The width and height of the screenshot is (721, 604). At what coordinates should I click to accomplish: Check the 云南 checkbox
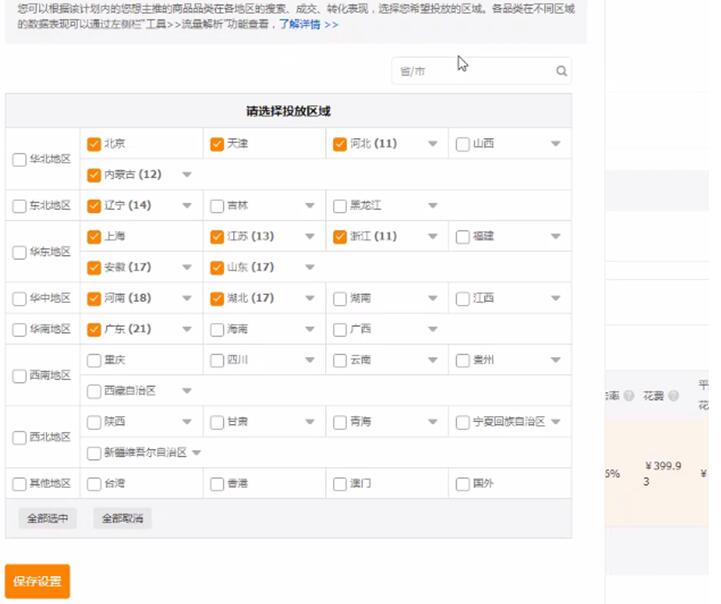coord(340,360)
